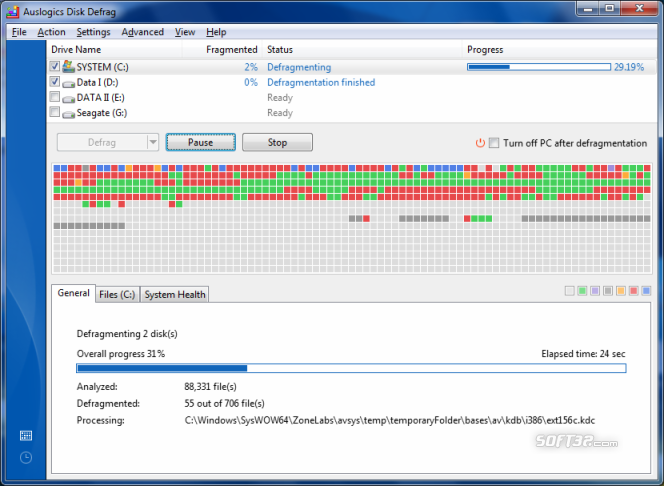Viewport: 664px width, 486px height.
Task: Click inside the disk cluster map
Action: click(x=351, y=218)
